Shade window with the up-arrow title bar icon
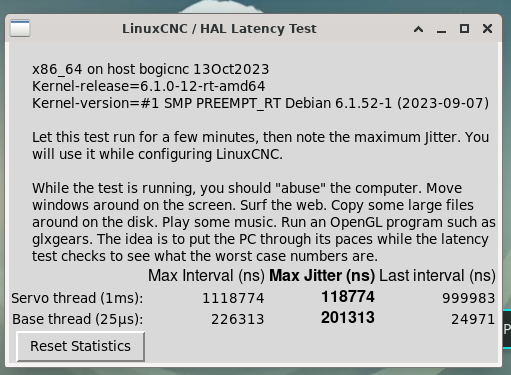 [419, 29]
